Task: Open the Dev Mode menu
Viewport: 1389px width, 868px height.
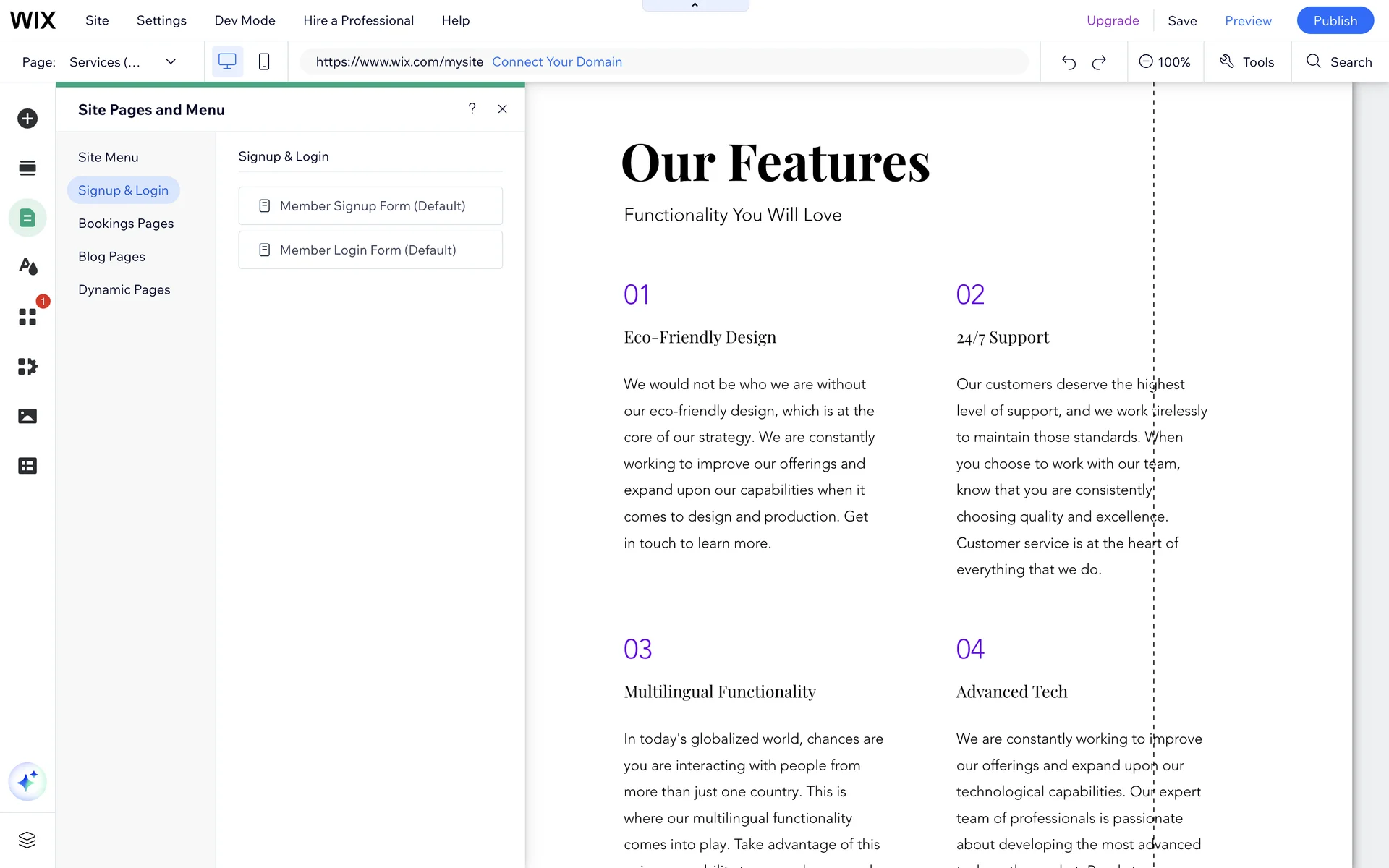Action: pos(245,20)
